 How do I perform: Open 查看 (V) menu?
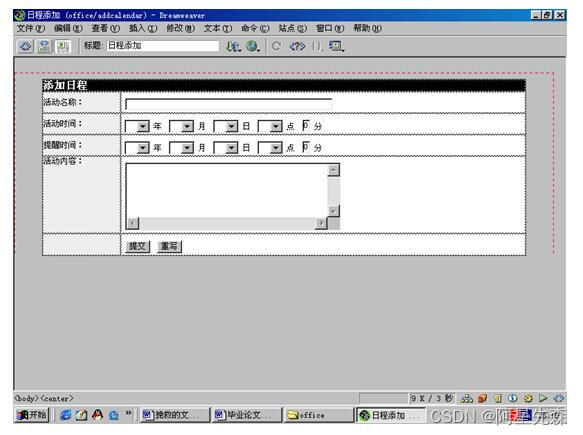point(106,28)
